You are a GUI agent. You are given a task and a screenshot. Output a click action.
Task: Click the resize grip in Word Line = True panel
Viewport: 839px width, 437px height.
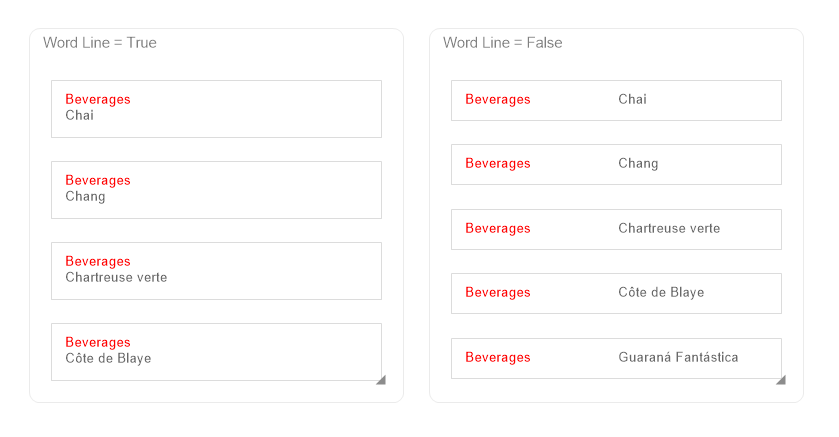click(x=381, y=380)
